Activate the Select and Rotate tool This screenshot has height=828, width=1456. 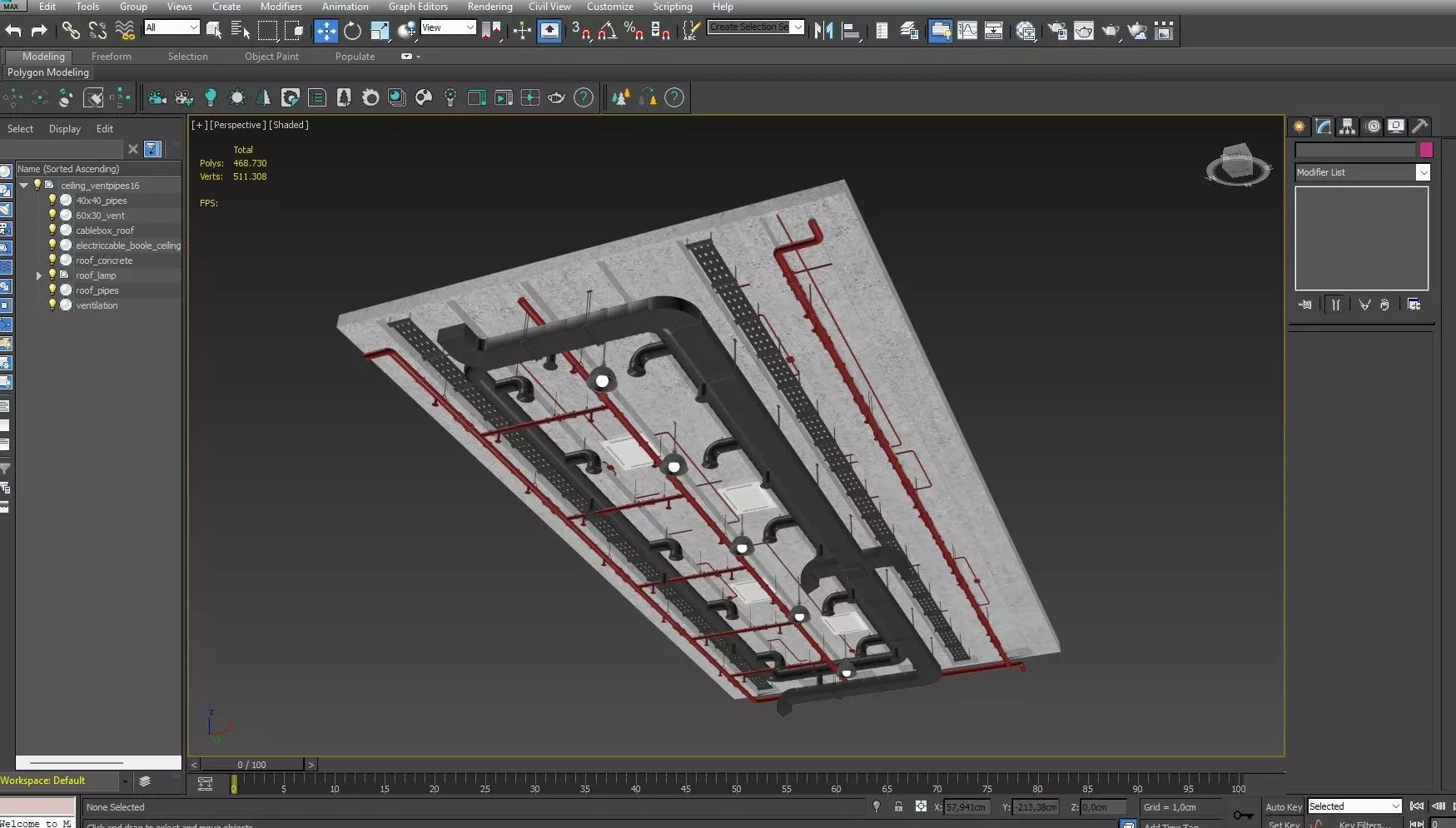pos(352,31)
